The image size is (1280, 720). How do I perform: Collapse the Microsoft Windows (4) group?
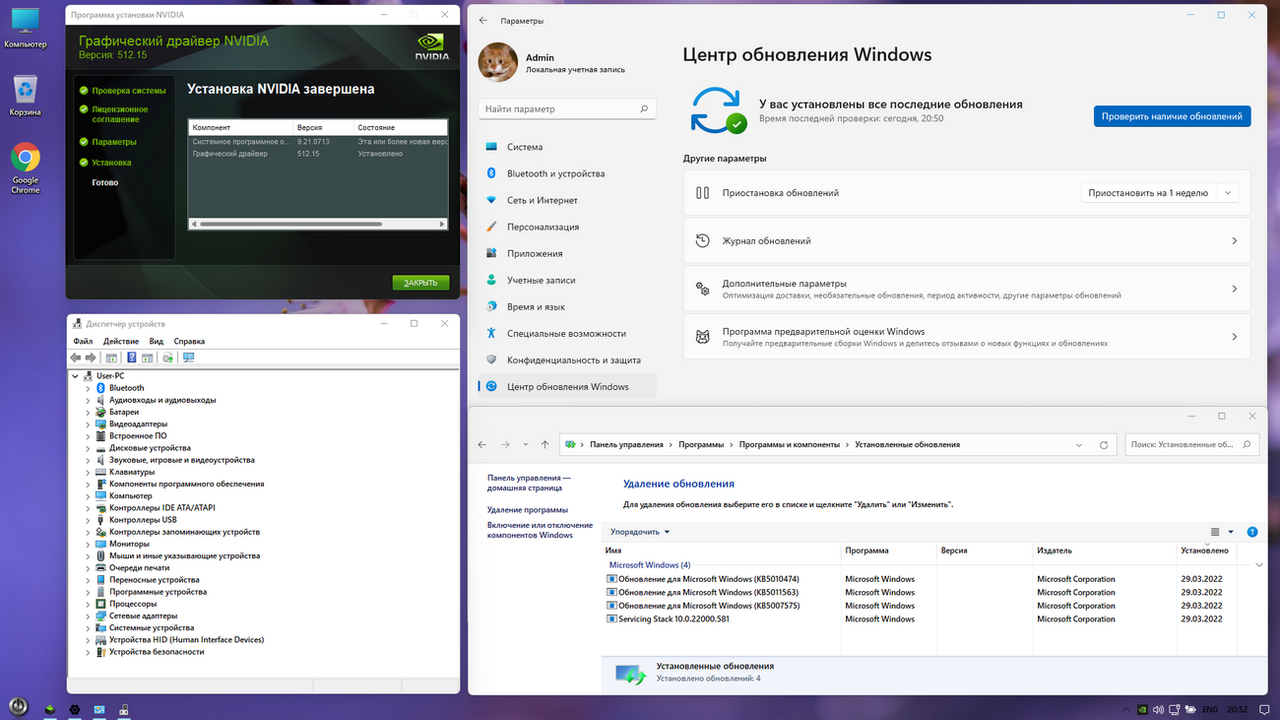point(1259,565)
